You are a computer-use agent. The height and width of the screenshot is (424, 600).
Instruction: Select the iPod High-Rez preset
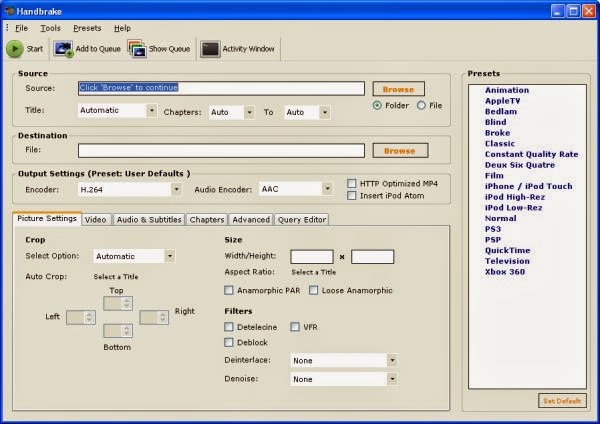[x=515, y=197]
